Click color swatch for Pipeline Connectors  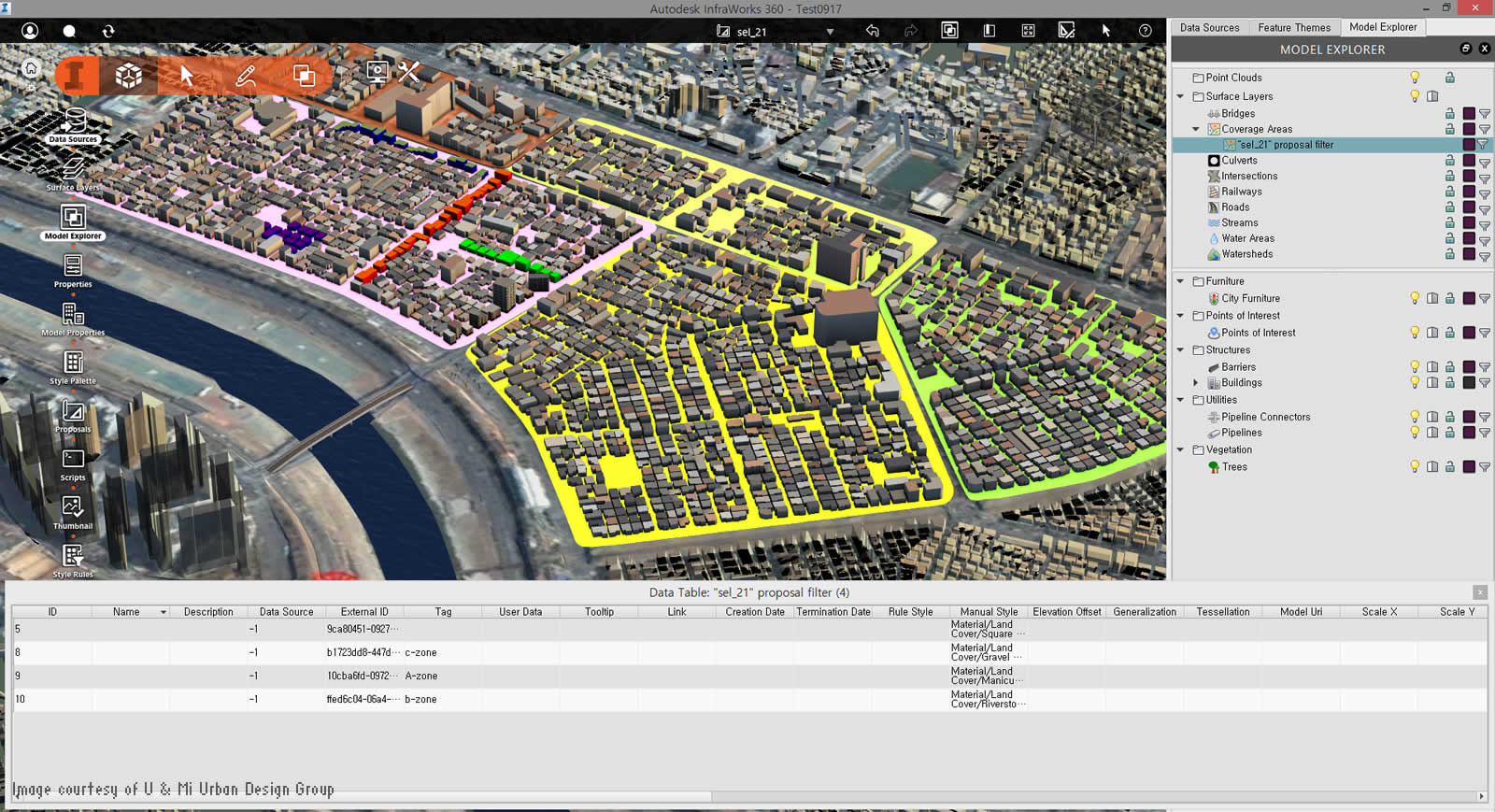(x=1468, y=418)
